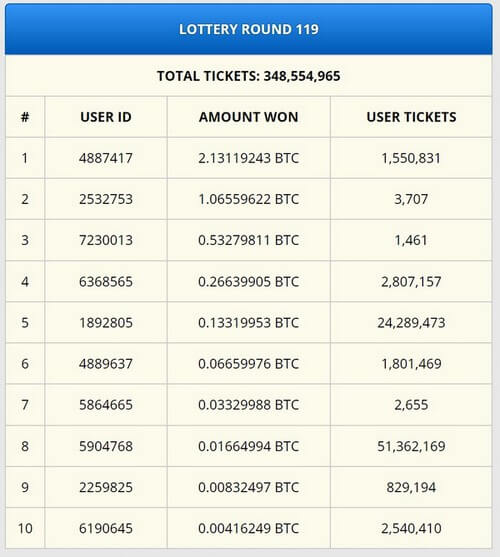Click ticket count 51,362,169
This screenshot has height=557, width=500.
coord(411,446)
